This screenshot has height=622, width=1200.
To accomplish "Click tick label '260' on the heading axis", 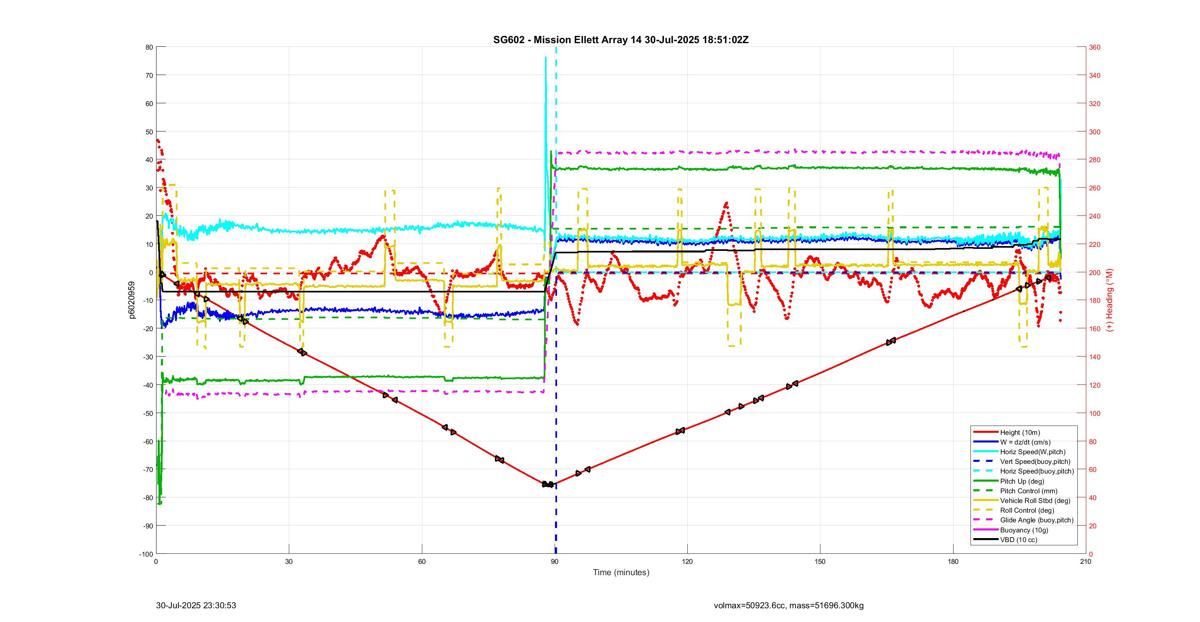I will coord(1095,188).
